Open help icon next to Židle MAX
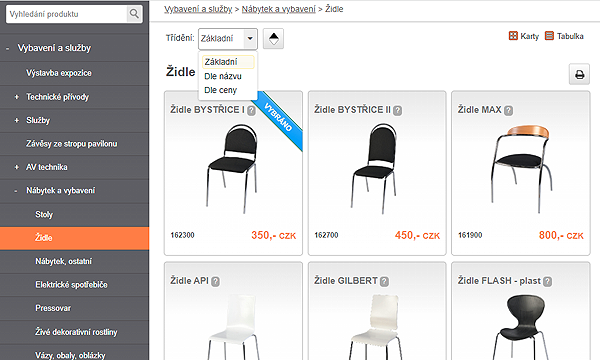The image size is (600, 360). (508, 111)
